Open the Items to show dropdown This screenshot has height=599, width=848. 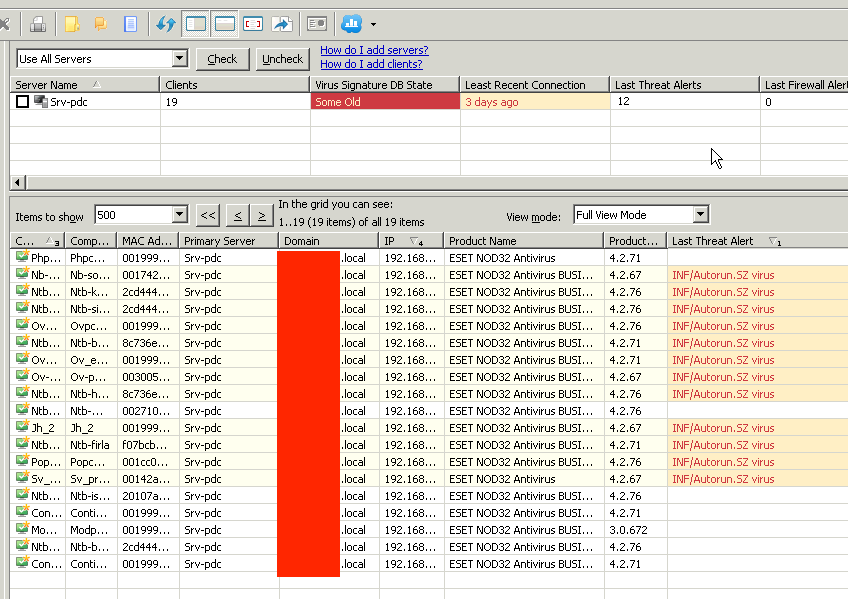coord(180,215)
